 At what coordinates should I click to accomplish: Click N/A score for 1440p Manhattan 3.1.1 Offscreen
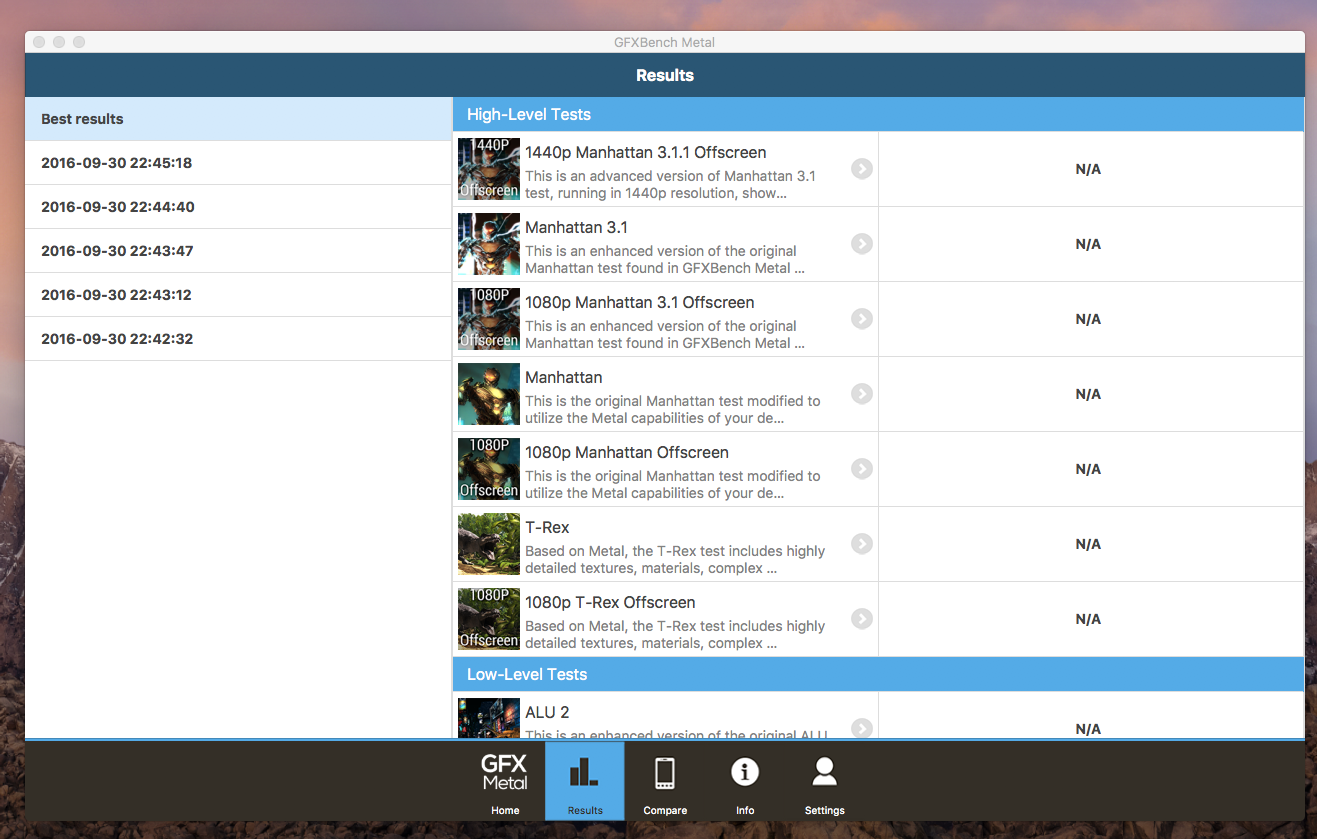coord(1088,169)
